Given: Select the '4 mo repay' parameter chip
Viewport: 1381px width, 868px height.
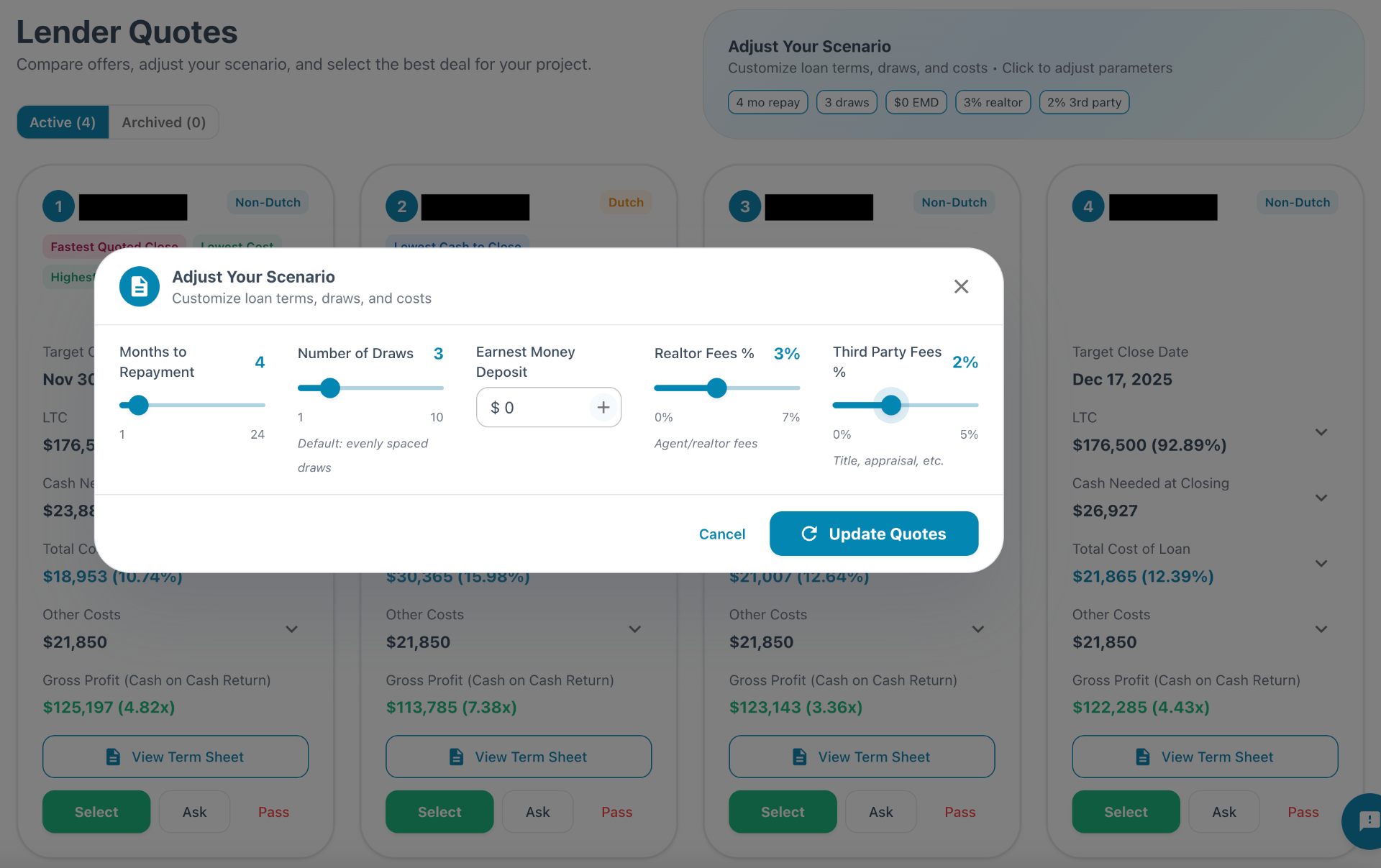Looking at the screenshot, I should point(767,102).
